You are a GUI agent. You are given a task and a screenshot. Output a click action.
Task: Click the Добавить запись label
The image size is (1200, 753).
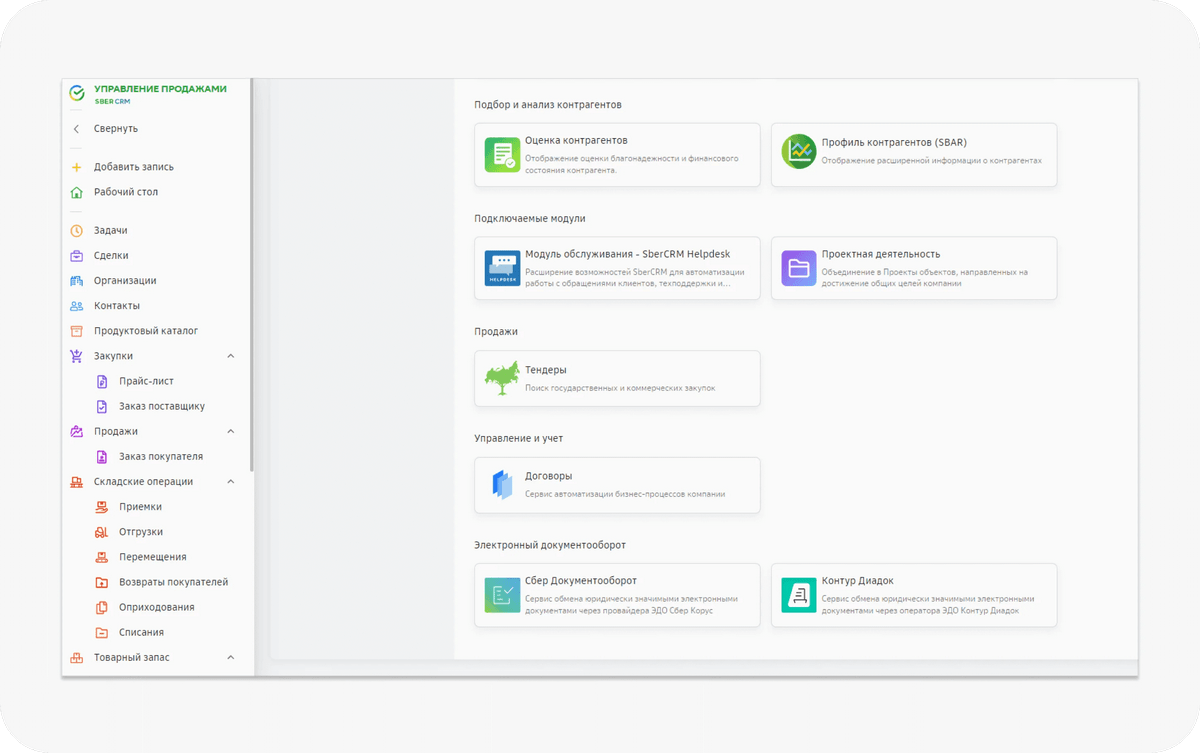[x=134, y=167]
